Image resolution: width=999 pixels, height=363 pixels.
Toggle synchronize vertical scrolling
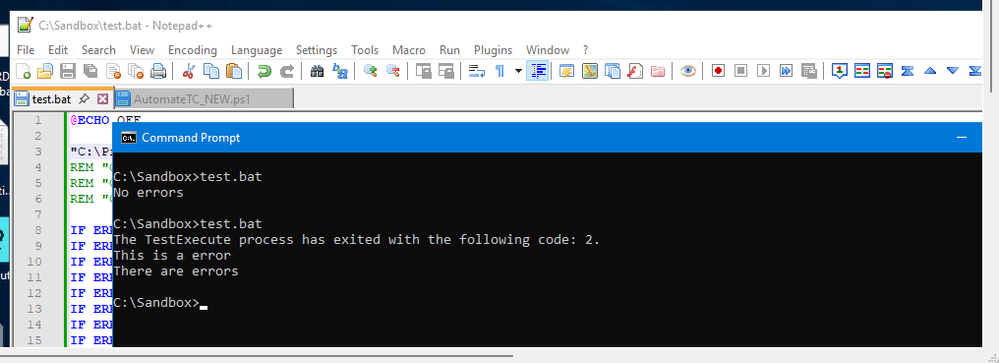423,71
